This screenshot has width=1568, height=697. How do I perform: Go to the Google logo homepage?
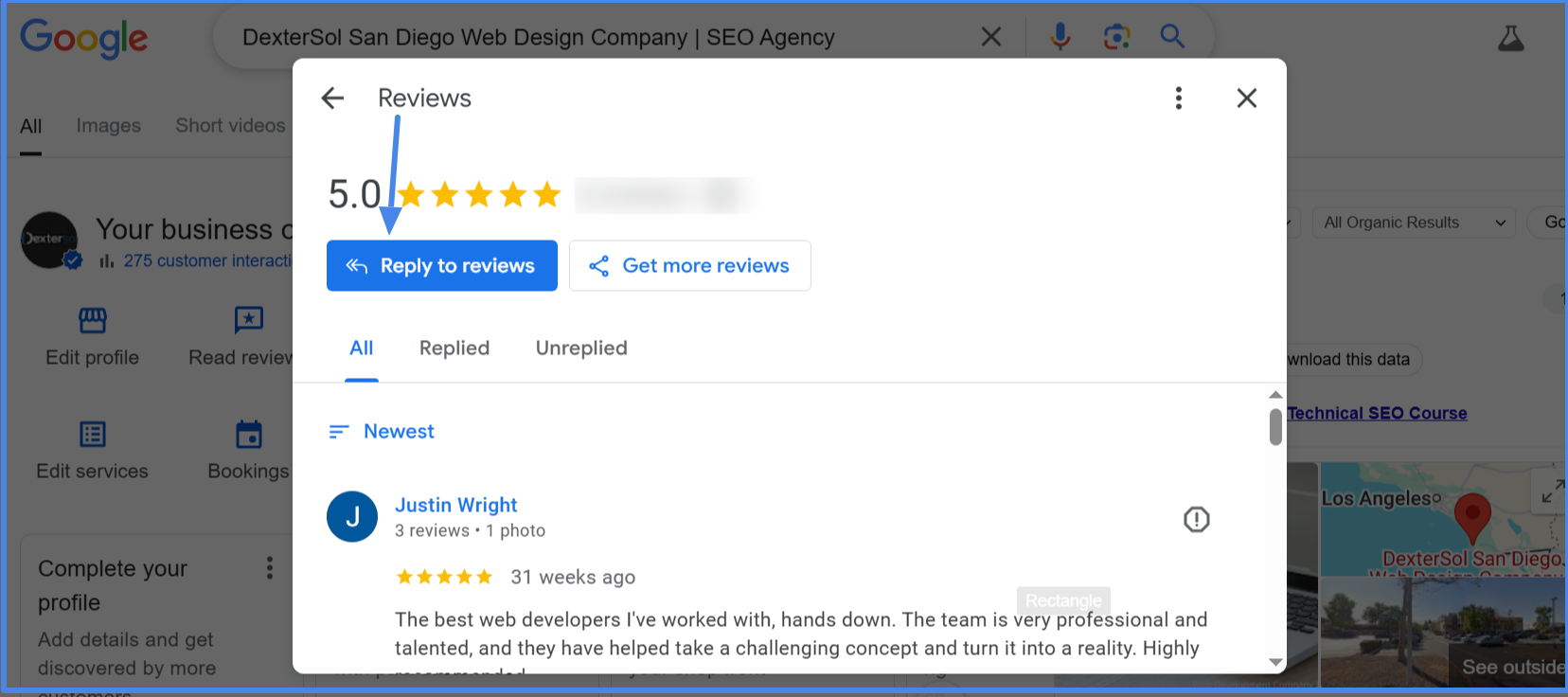[x=84, y=38]
